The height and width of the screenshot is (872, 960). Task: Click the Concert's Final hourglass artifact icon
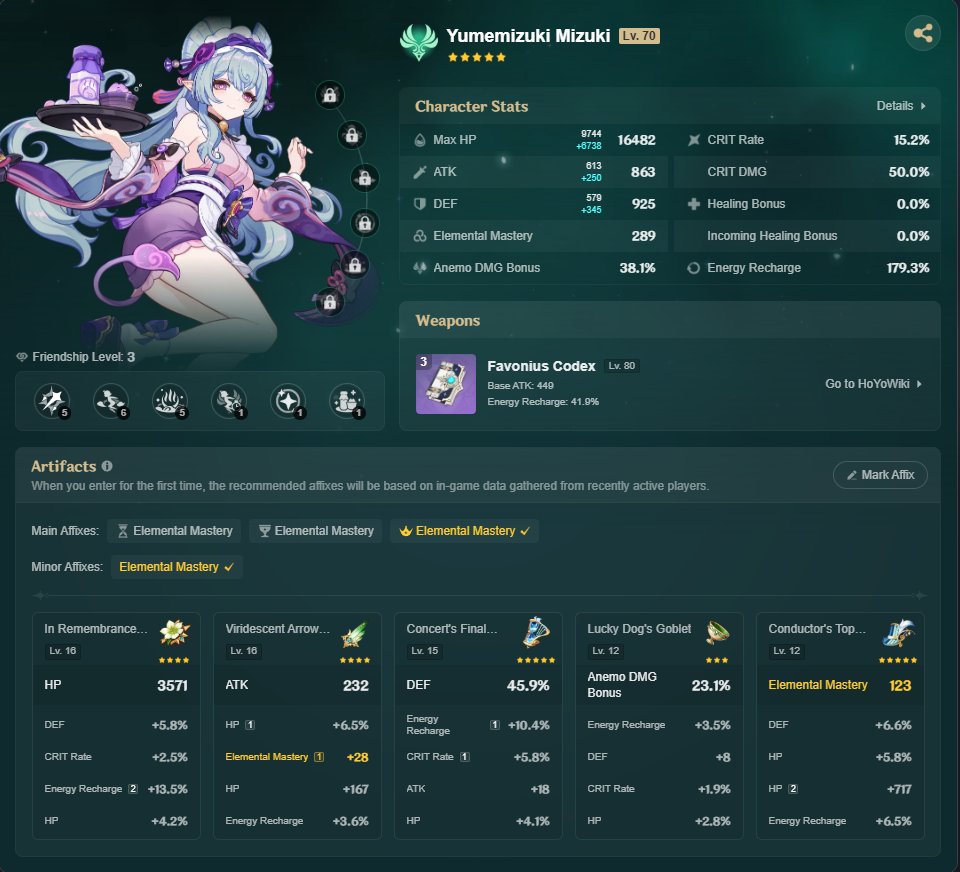(536, 632)
